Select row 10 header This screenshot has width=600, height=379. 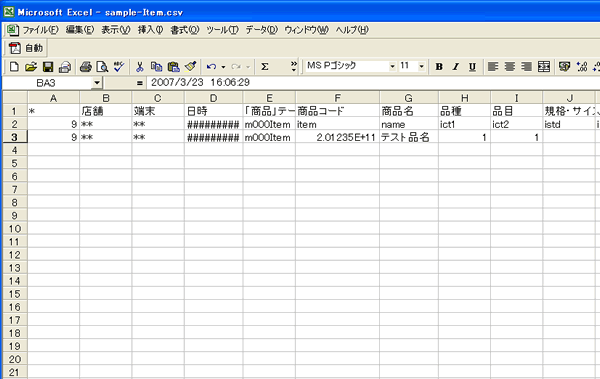15,229
